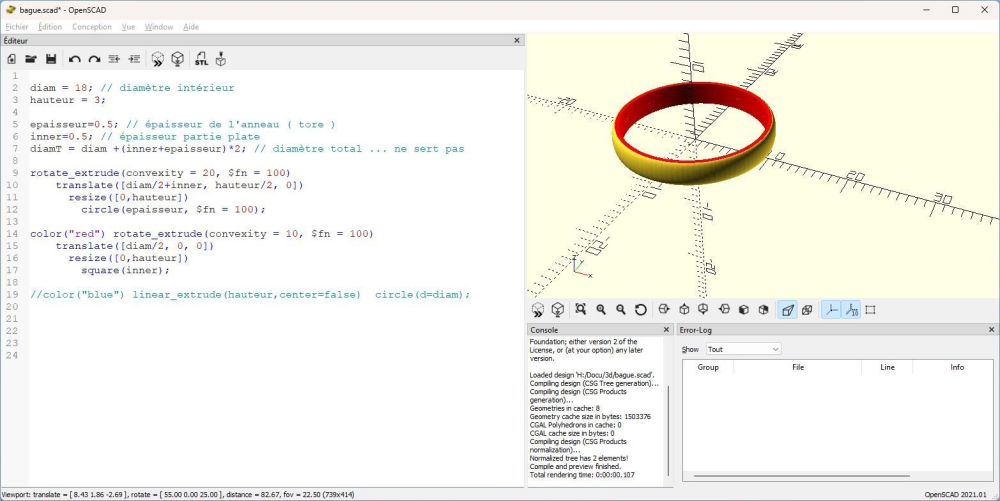Reset the view using the circular arrow
The image size is (1000, 501).
(640, 310)
